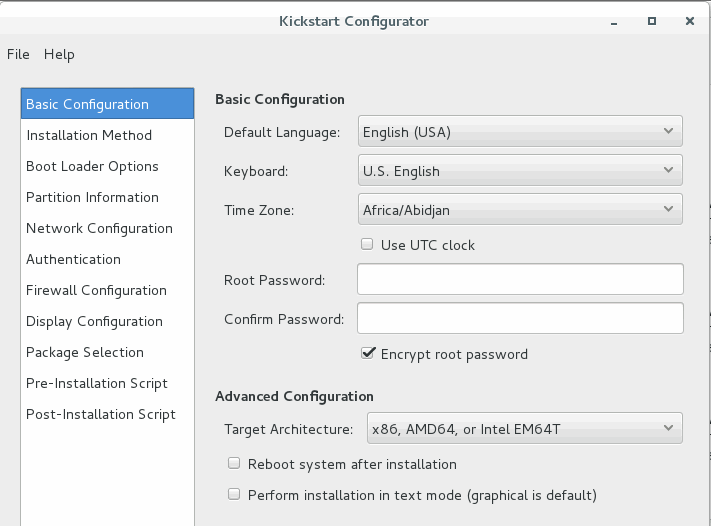Screen dimensions: 711x526
Task: Select Firewall Configuration in sidebar
Action: coord(96,290)
